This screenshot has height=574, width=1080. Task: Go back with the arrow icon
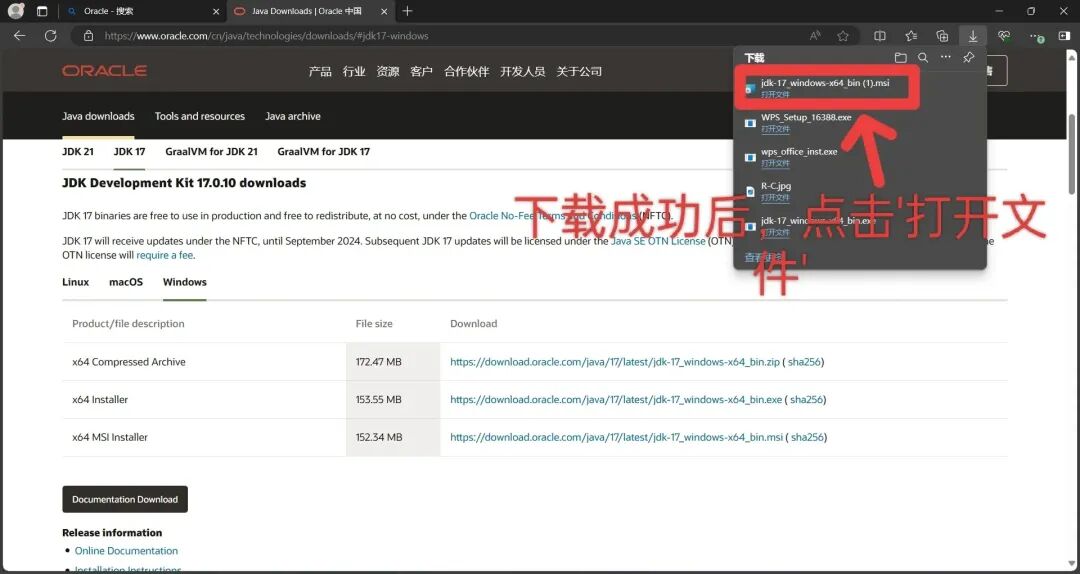coord(19,36)
